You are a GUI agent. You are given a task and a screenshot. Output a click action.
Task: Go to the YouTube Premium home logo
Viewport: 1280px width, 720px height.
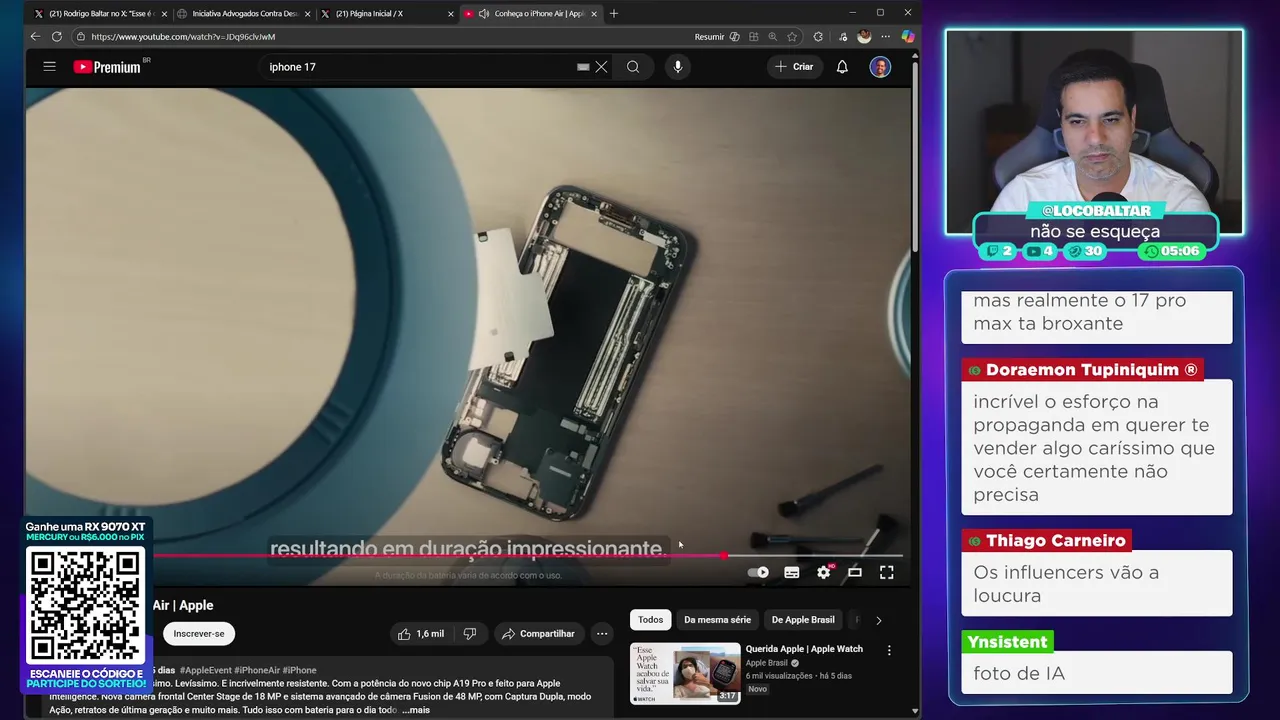point(107,67)
